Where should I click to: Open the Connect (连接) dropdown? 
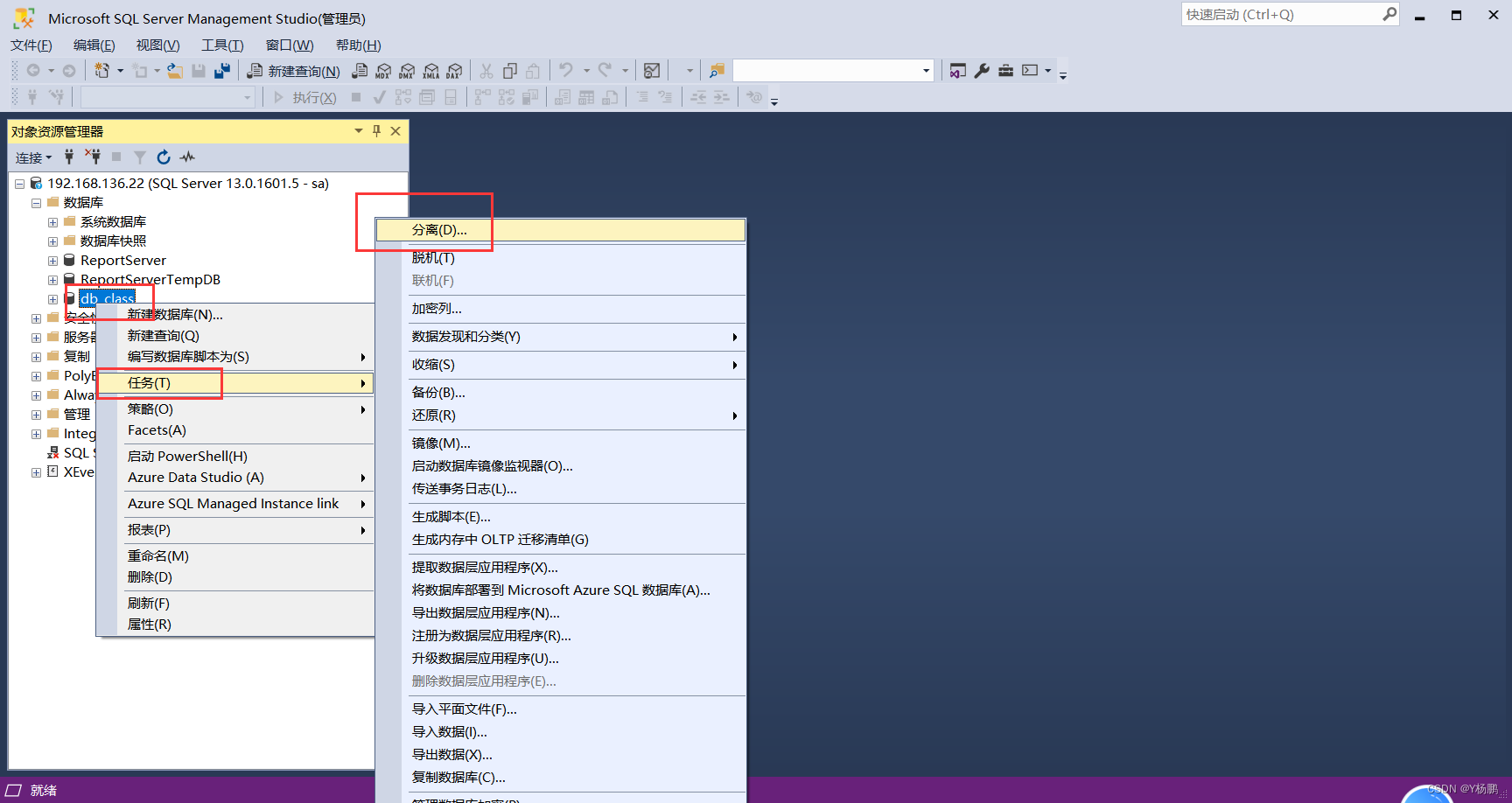tap(33, 157)
